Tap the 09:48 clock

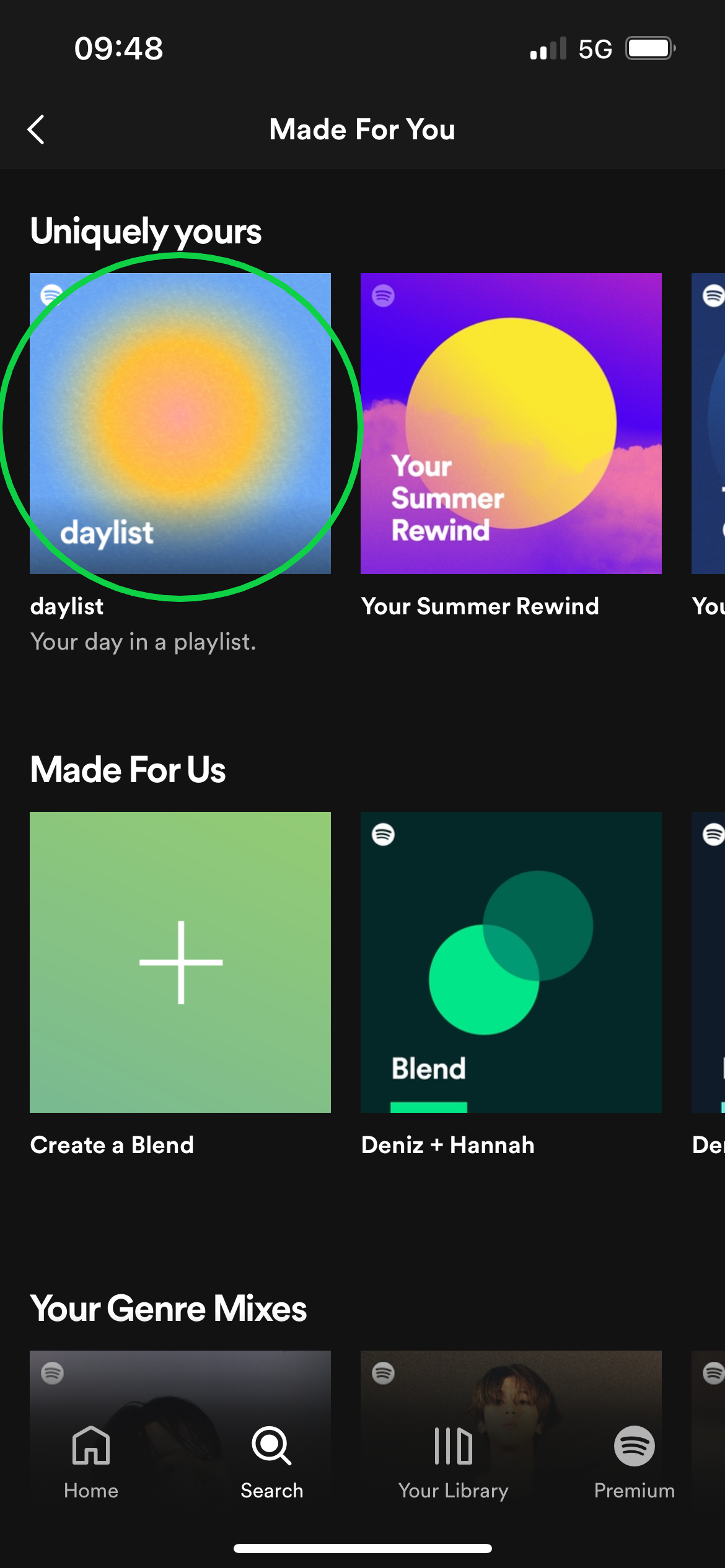pyautogui.click(x=119, y=48)
